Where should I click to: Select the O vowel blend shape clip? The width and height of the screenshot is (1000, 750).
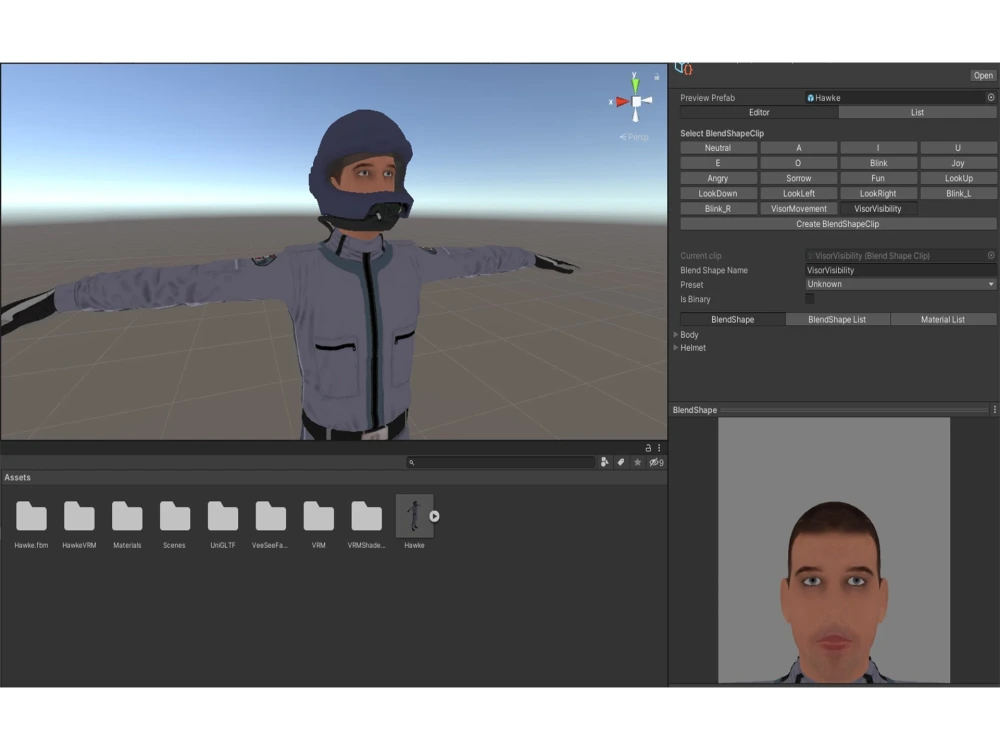point(798,163)
